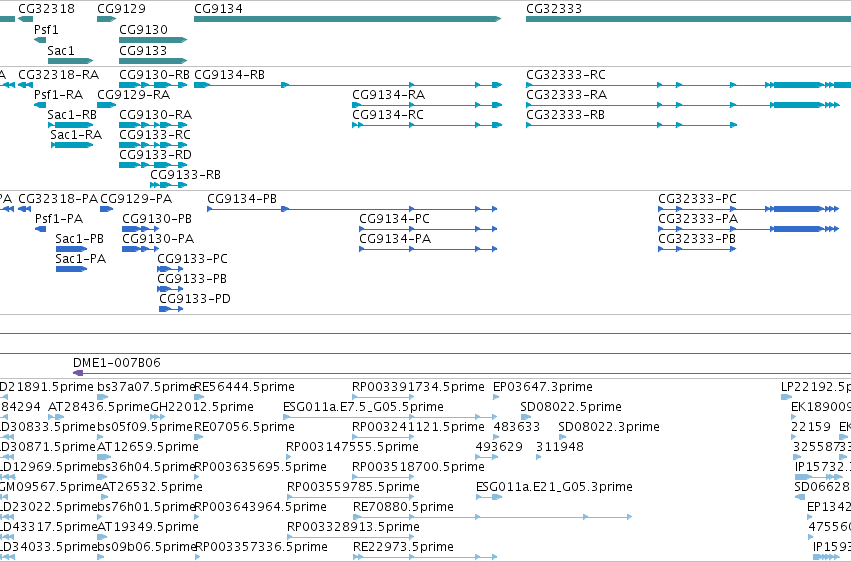Click the CG9133 gene label

point(143,50)
